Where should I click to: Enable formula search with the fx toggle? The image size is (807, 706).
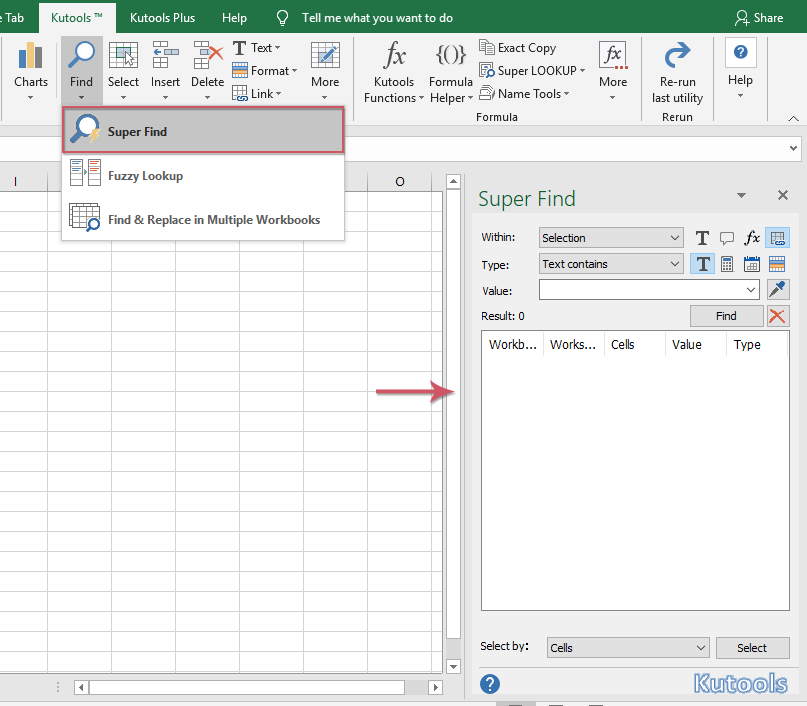click(751, 238)
